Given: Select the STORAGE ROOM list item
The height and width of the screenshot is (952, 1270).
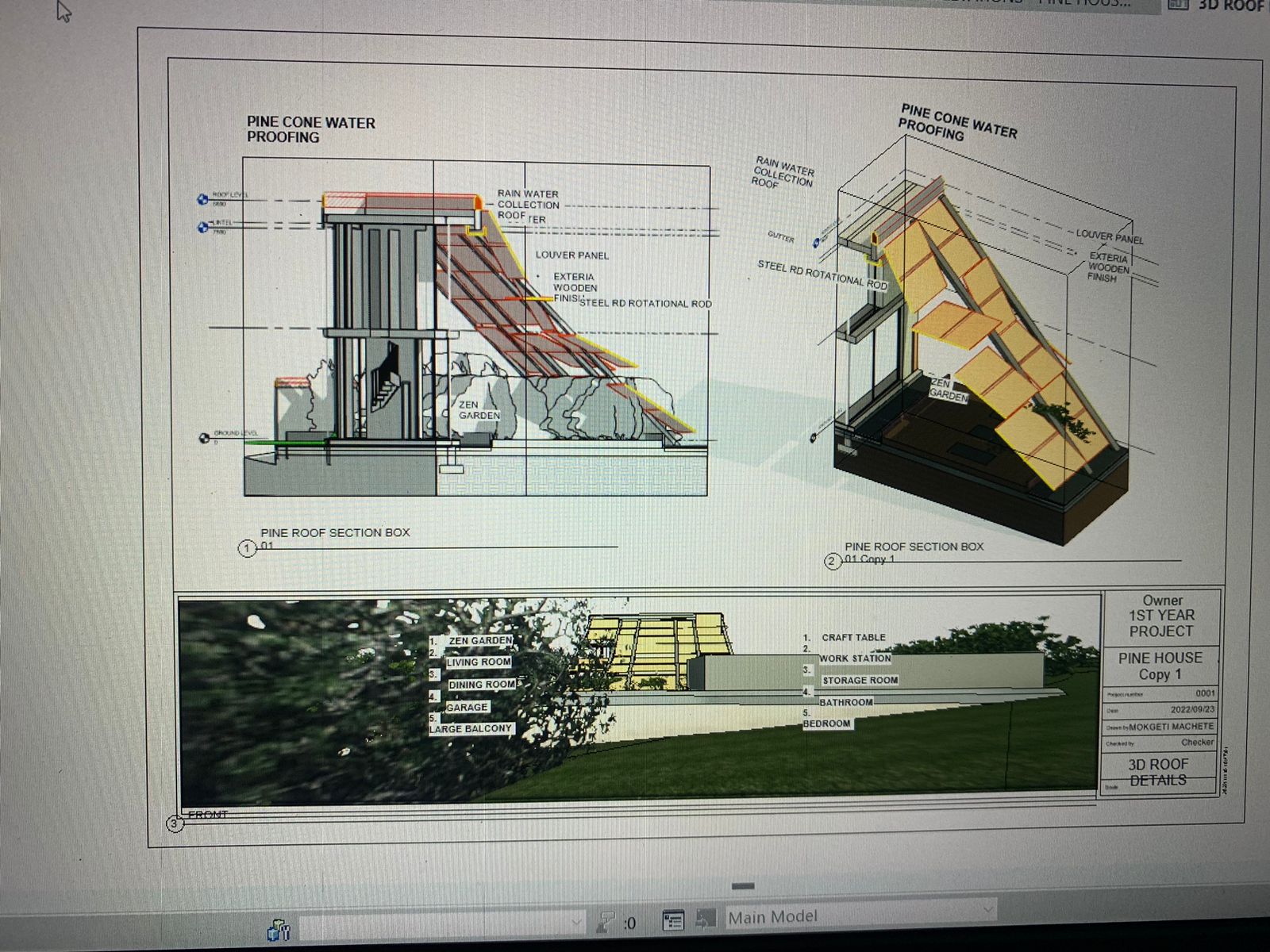Looking at the screenshot, I should 860,681.
